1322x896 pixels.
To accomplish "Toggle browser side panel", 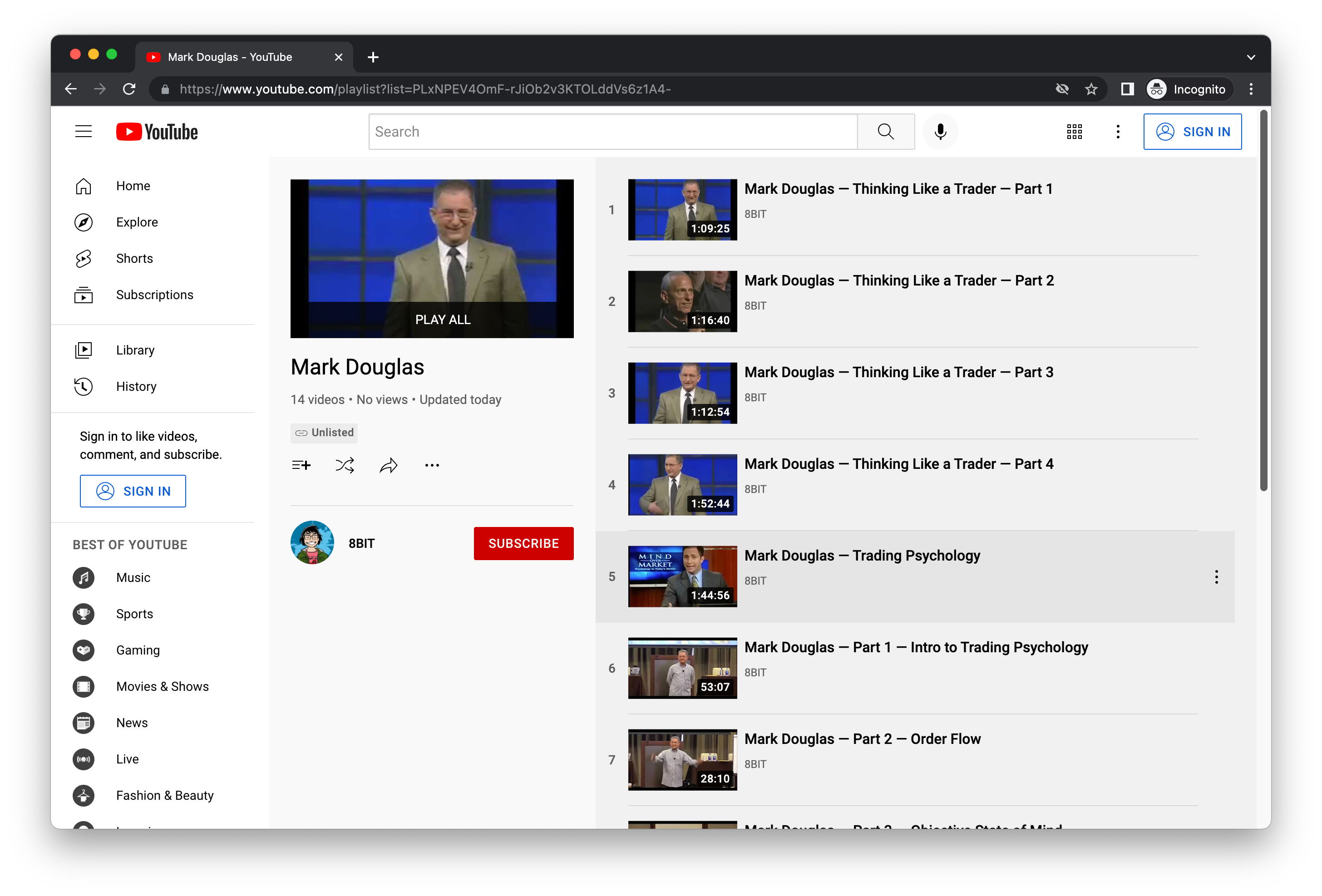I will [1127, 89].
